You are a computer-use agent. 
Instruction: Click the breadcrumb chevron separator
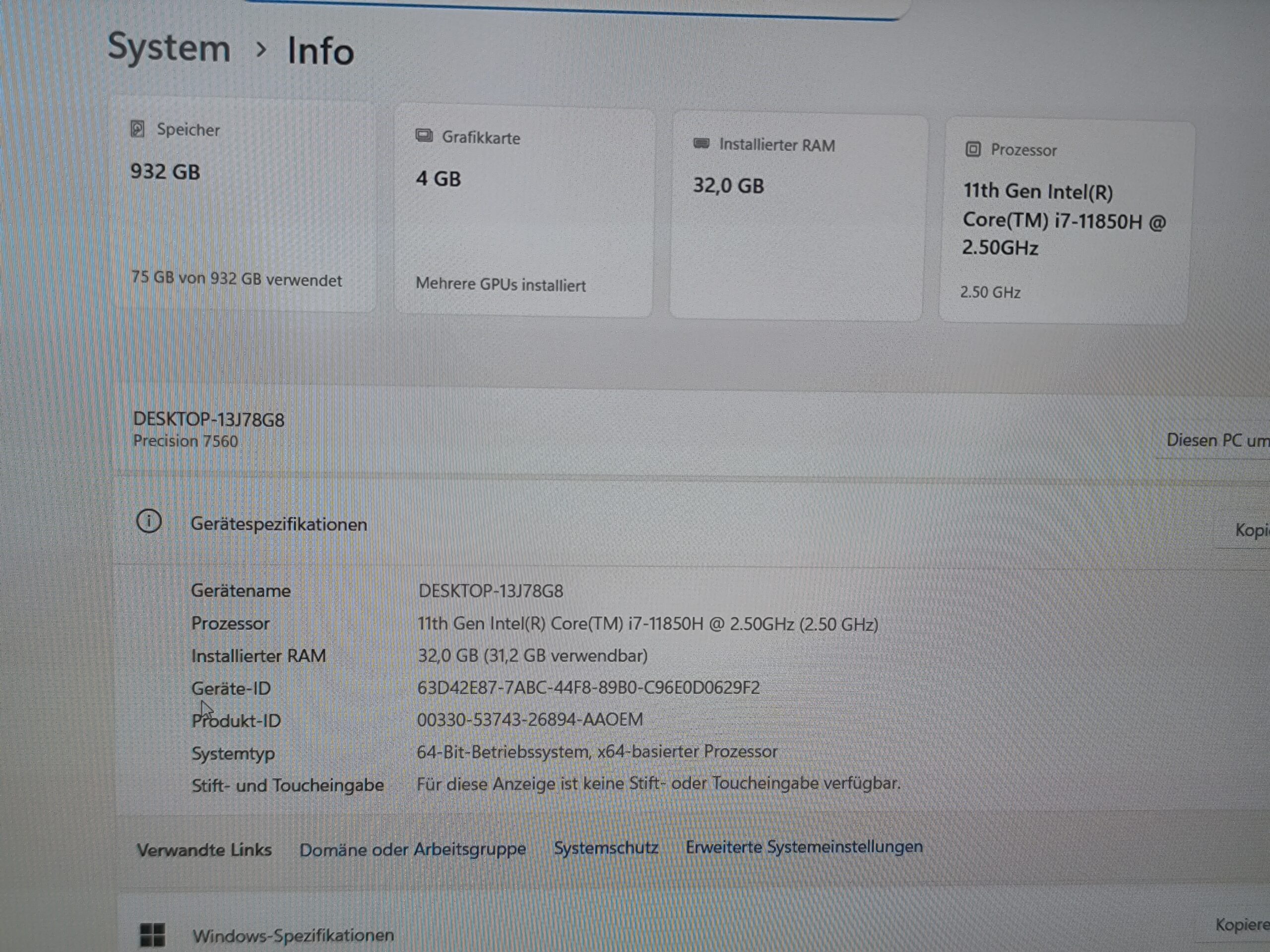tap(261, 50)
